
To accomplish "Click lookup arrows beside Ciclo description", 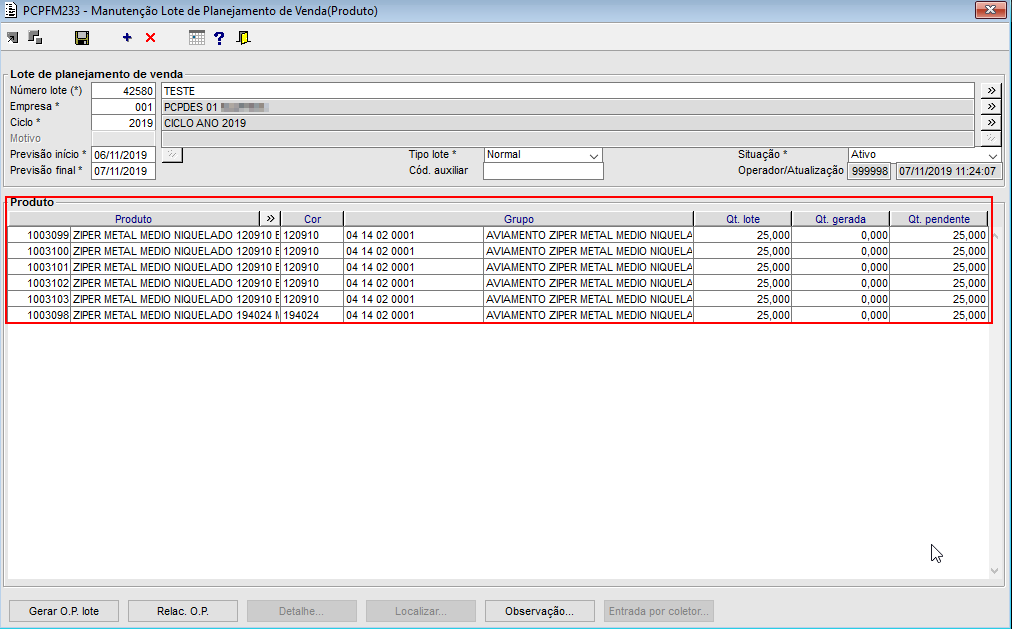I will pos(991,123).
